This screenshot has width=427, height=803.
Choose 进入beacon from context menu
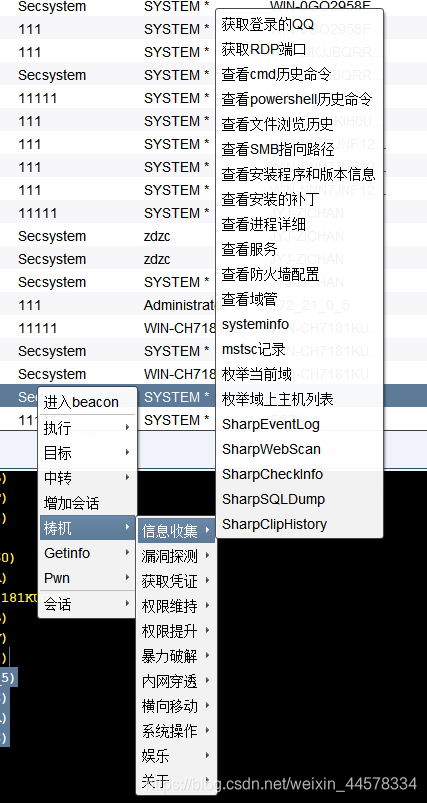[x=88, y=402]
